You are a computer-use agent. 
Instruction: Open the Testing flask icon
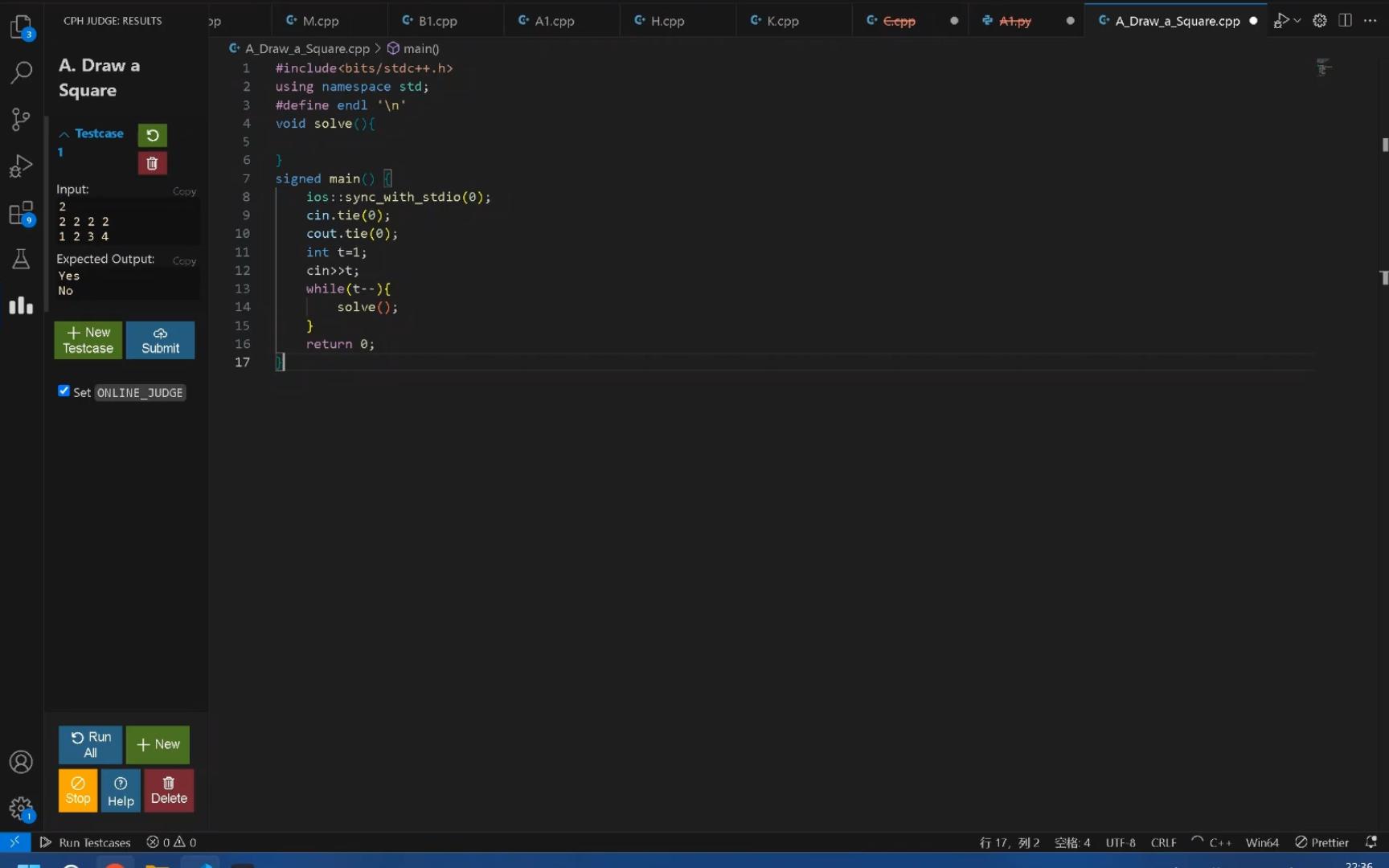coord(22,259)
